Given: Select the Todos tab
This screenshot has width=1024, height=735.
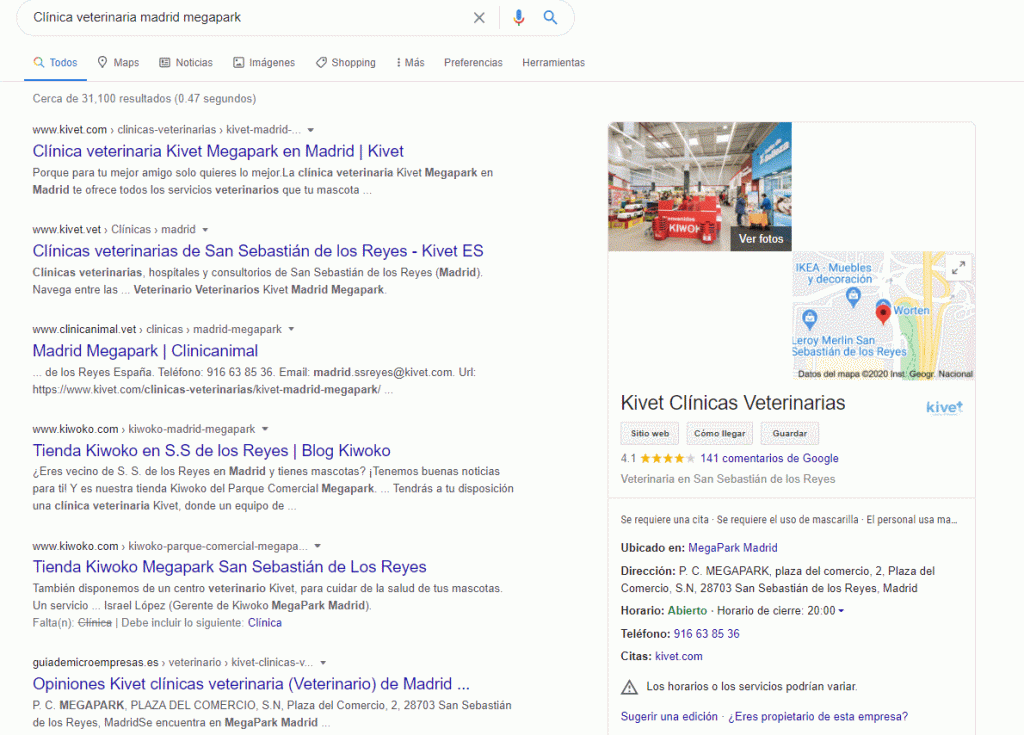Looking at the screenshot, I should [56, 63].
